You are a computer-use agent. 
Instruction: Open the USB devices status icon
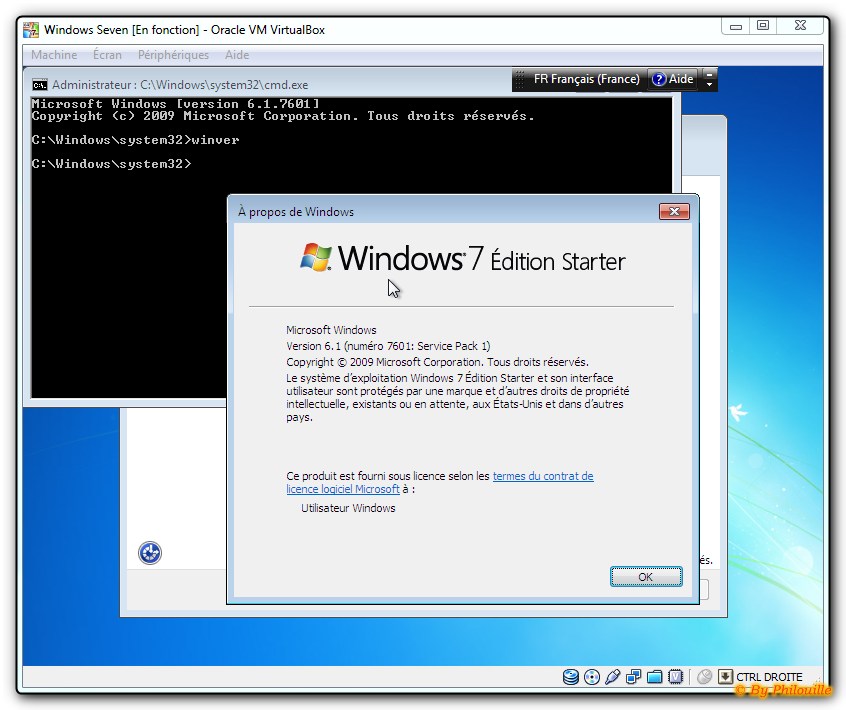pos(613,677)
